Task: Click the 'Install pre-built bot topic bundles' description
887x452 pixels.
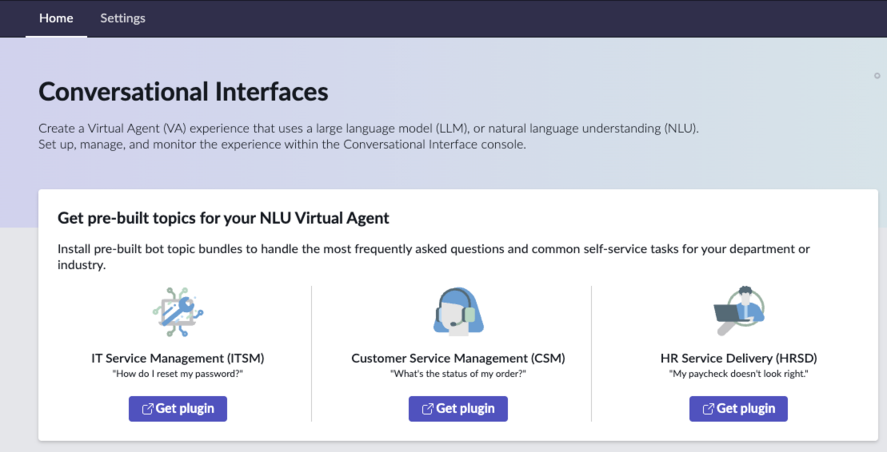Action: tap(434, 257)
